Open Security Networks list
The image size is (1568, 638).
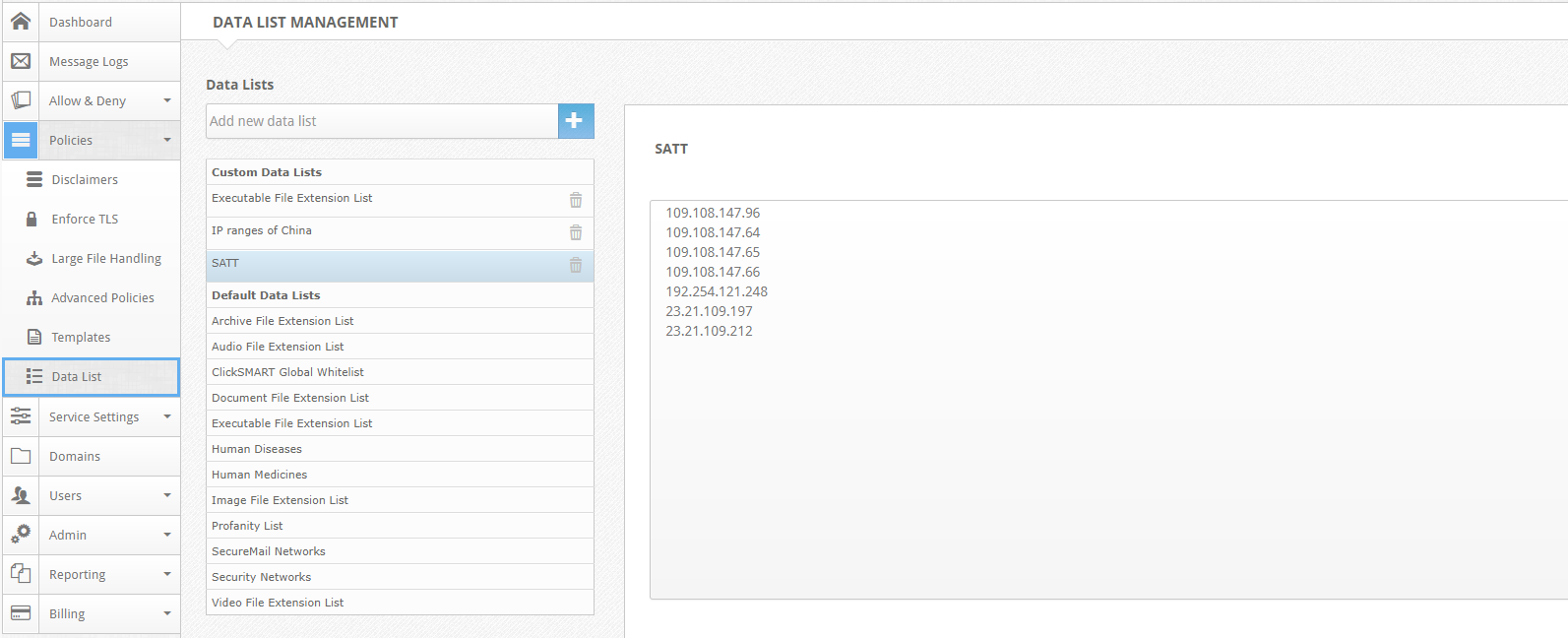tap(400, 577)
